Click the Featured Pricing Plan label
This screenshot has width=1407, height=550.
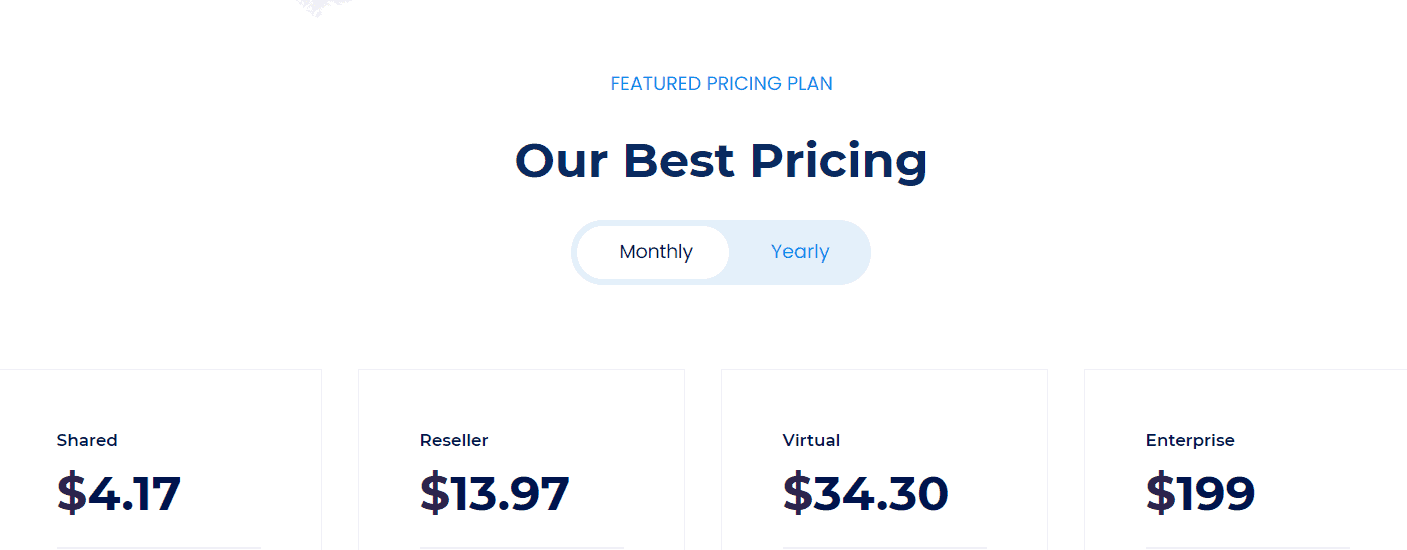(x=721, y=84)
